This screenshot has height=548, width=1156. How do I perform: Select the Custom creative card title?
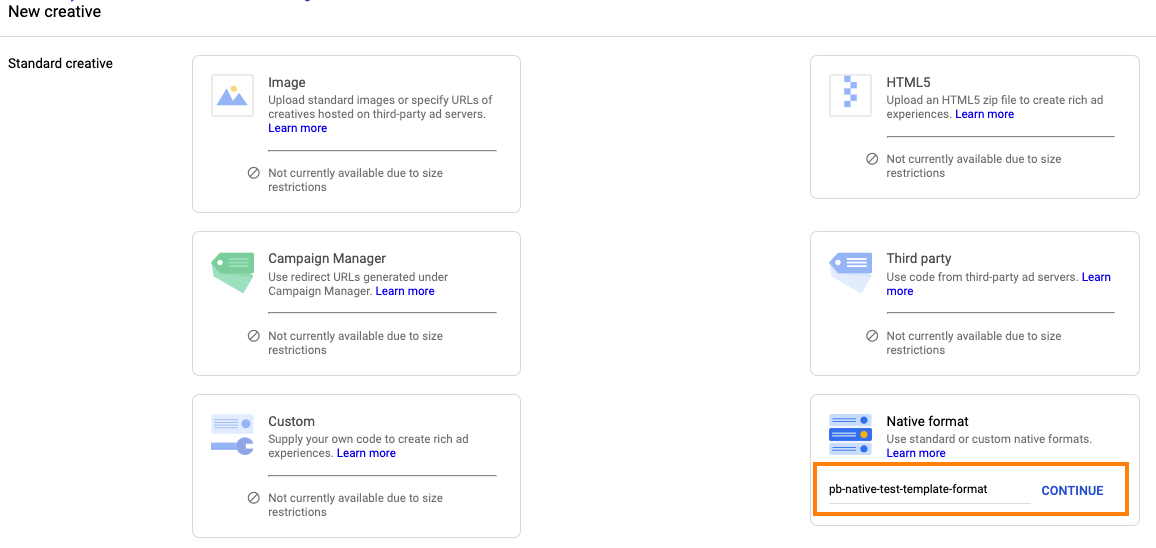[x=291, y=421]
